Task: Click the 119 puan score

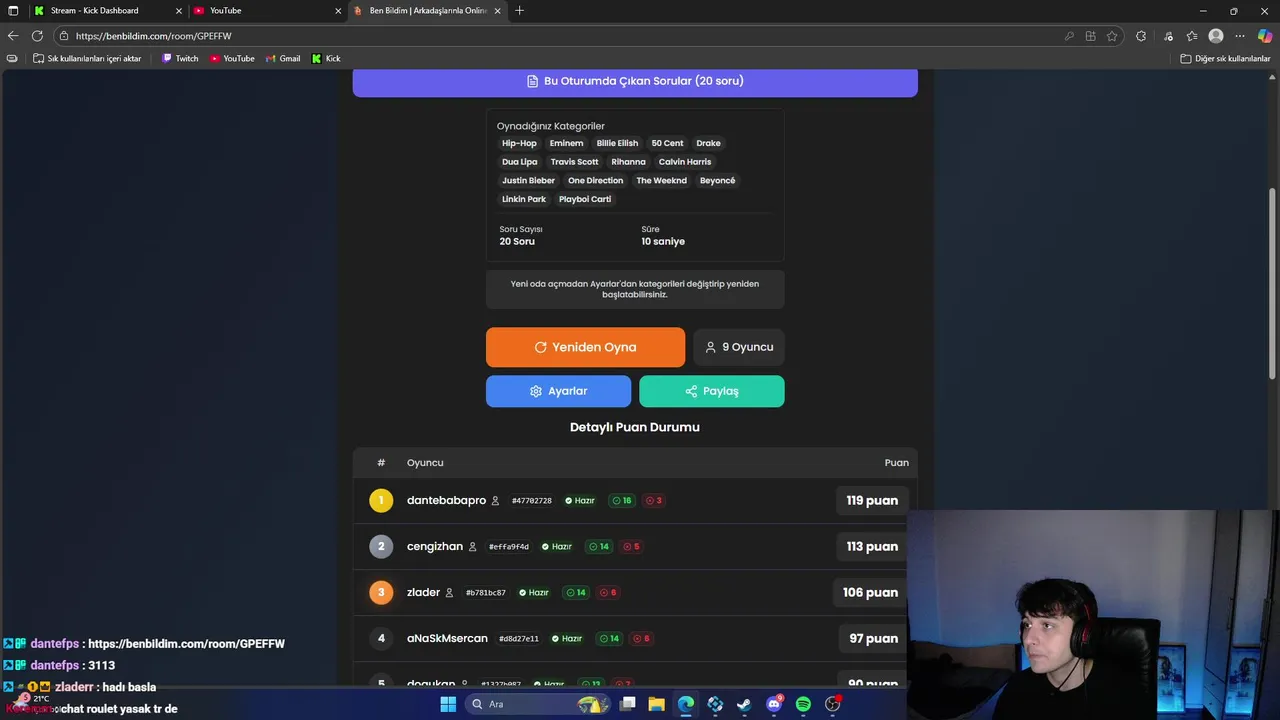Action: (x=872, y=500)
